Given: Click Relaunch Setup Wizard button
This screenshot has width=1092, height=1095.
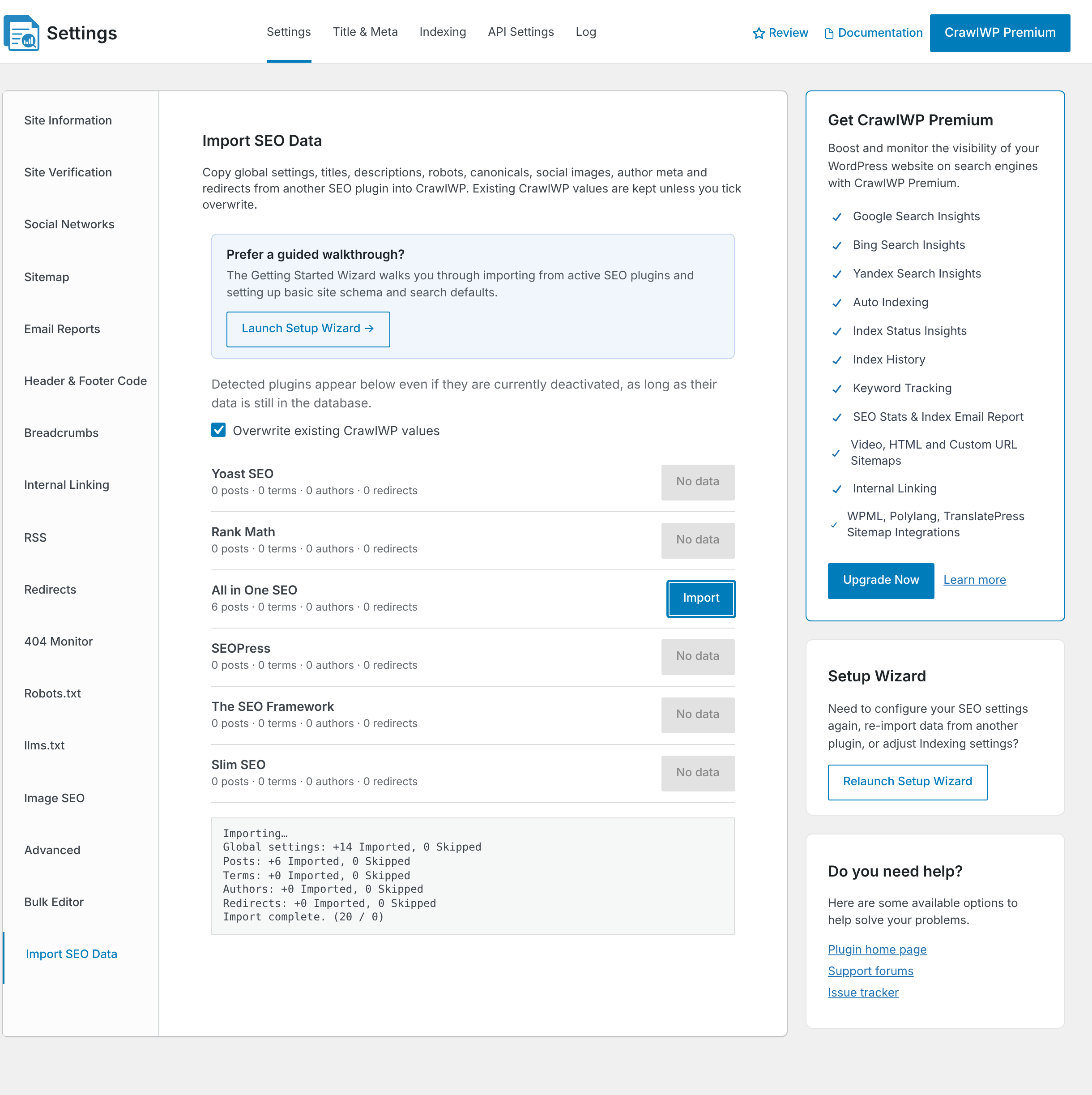Looking at the screenshot, I should pos(907,782).
